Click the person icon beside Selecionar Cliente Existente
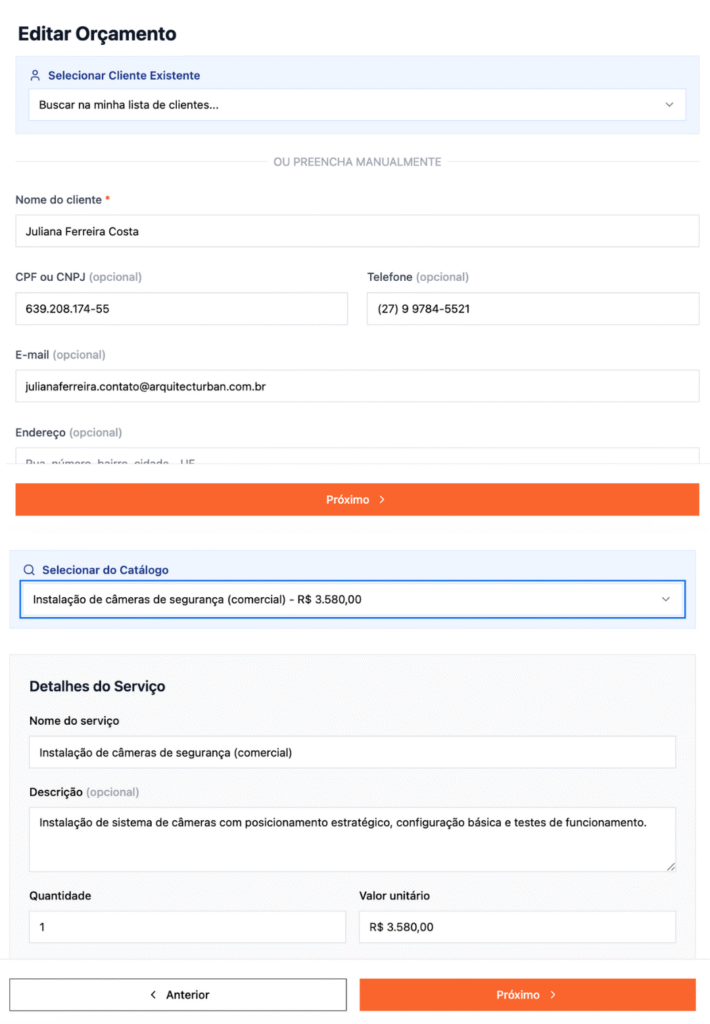Viewport: 710px width, 1024px height. (35, 75)
